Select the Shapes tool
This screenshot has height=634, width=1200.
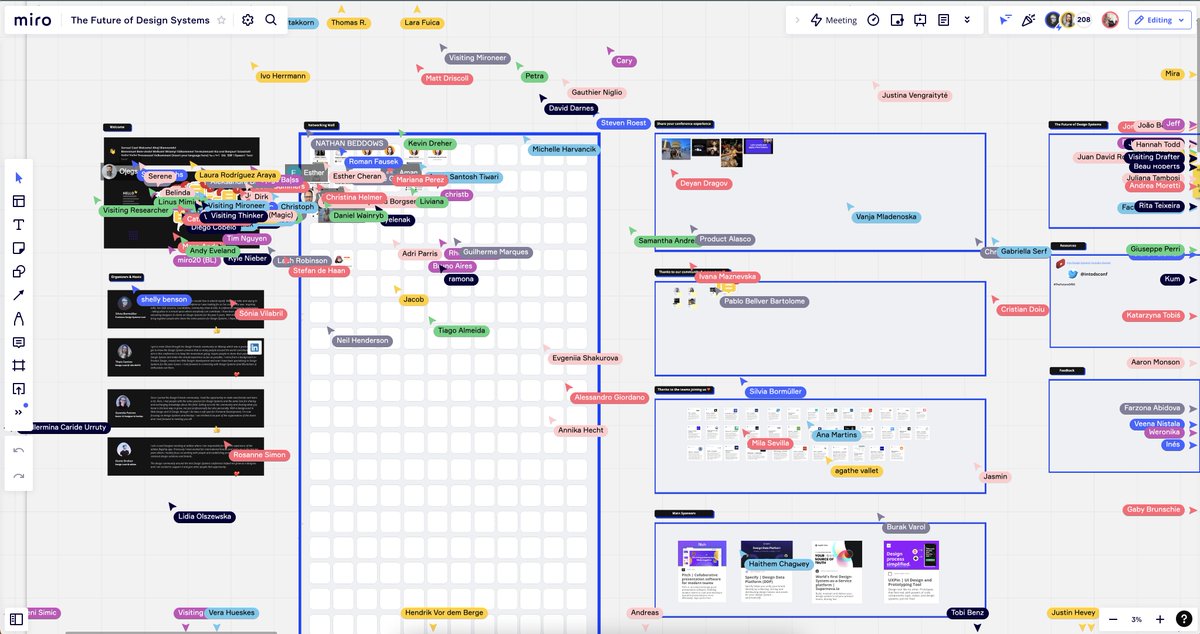click(18, 272)
